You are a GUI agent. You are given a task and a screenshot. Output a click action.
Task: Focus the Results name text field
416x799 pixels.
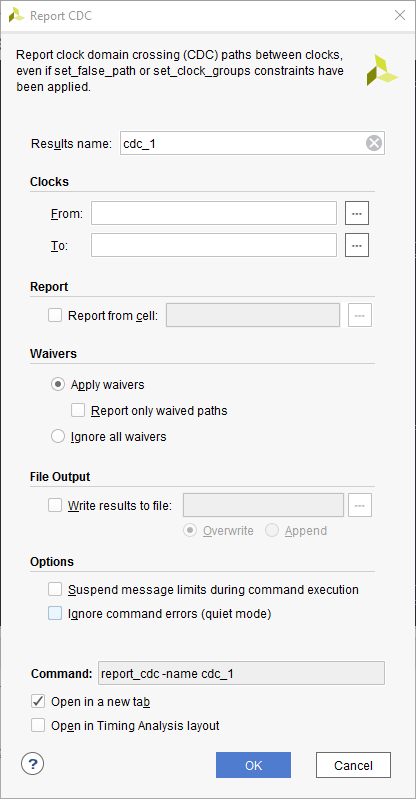coord(243,144)
